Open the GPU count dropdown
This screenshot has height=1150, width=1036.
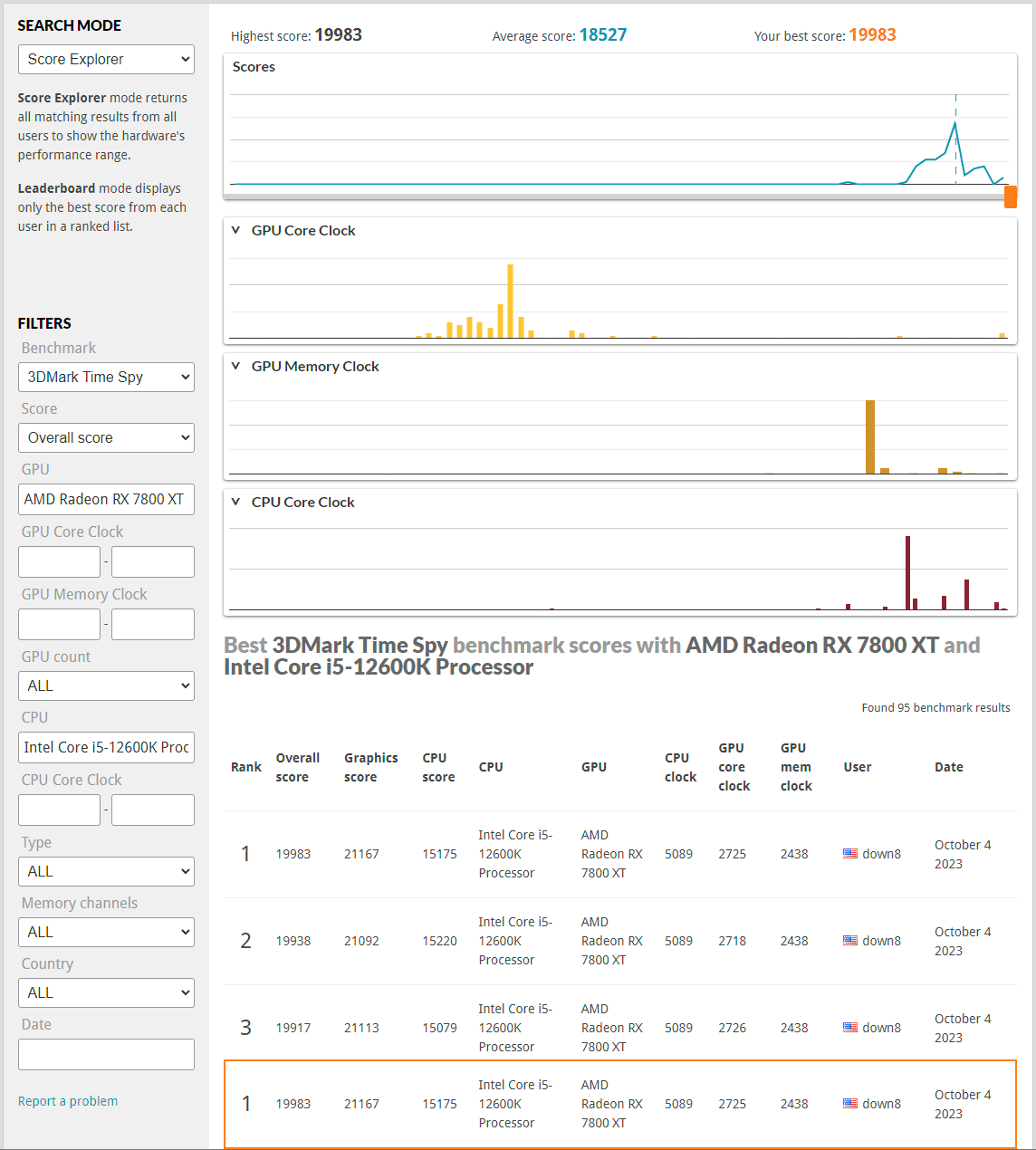106,686
